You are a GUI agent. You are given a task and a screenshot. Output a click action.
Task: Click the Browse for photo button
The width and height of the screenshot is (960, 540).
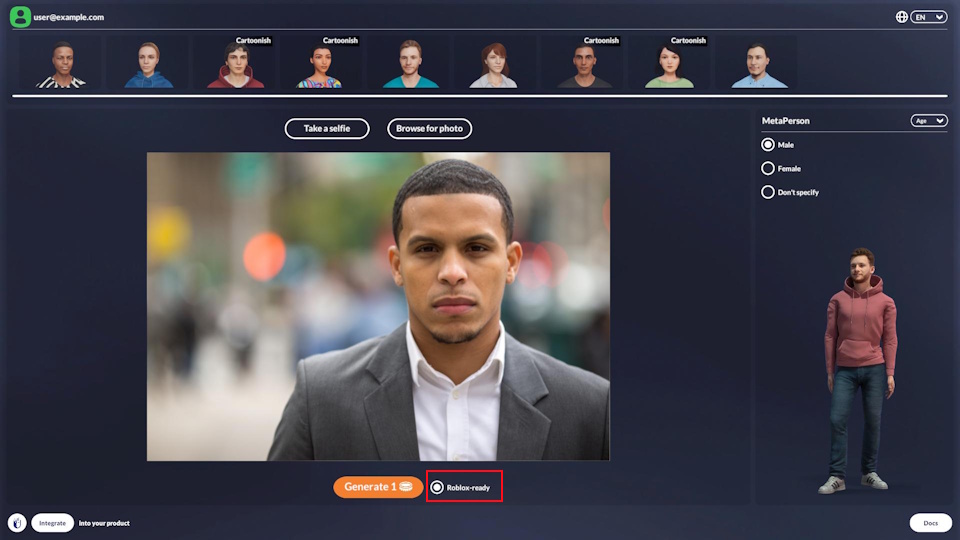point(429,129)
